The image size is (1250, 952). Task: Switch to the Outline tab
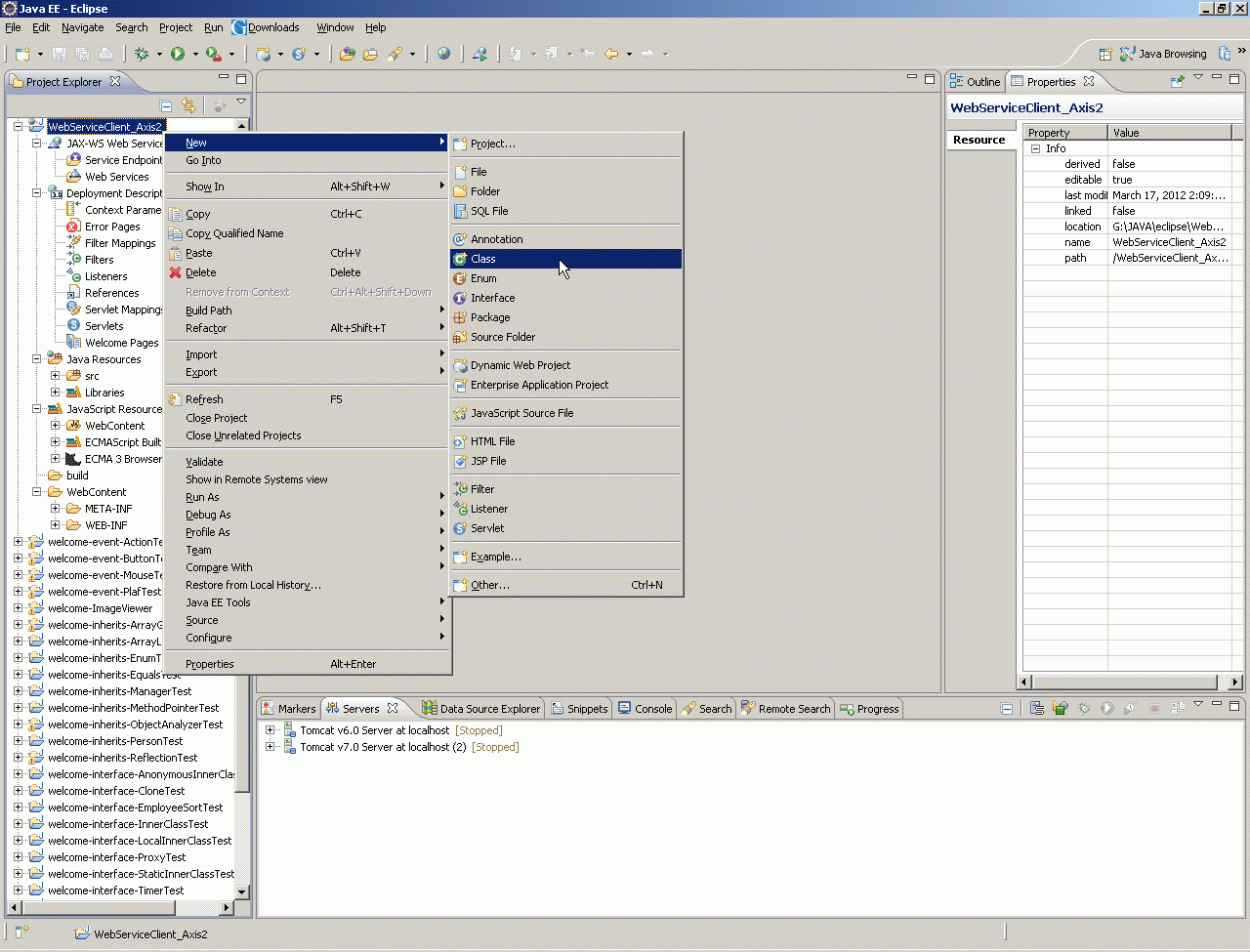click(975, 82)
